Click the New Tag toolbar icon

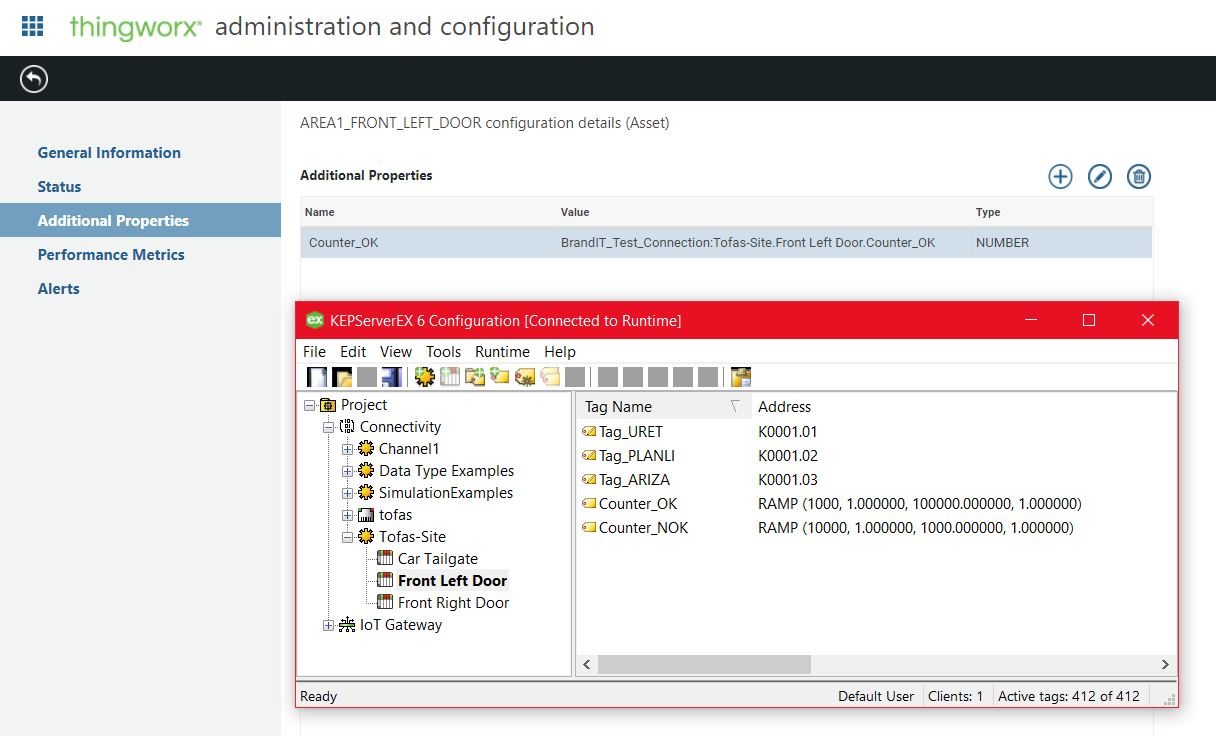pos(500,377)
